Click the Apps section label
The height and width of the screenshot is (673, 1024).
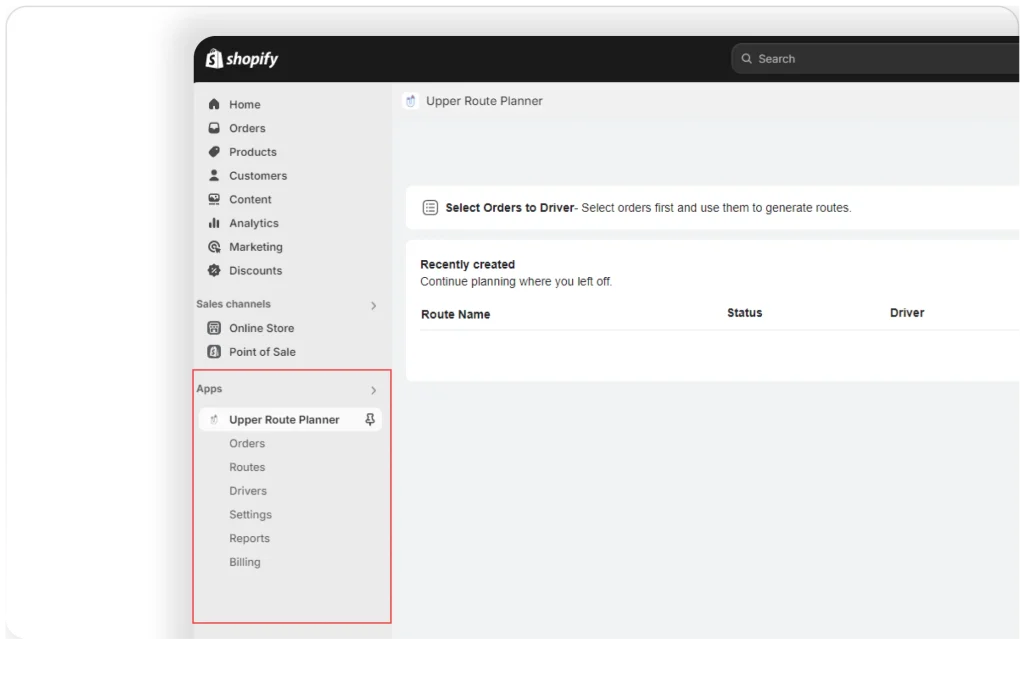pyautogui.click(x=209, y=389)
